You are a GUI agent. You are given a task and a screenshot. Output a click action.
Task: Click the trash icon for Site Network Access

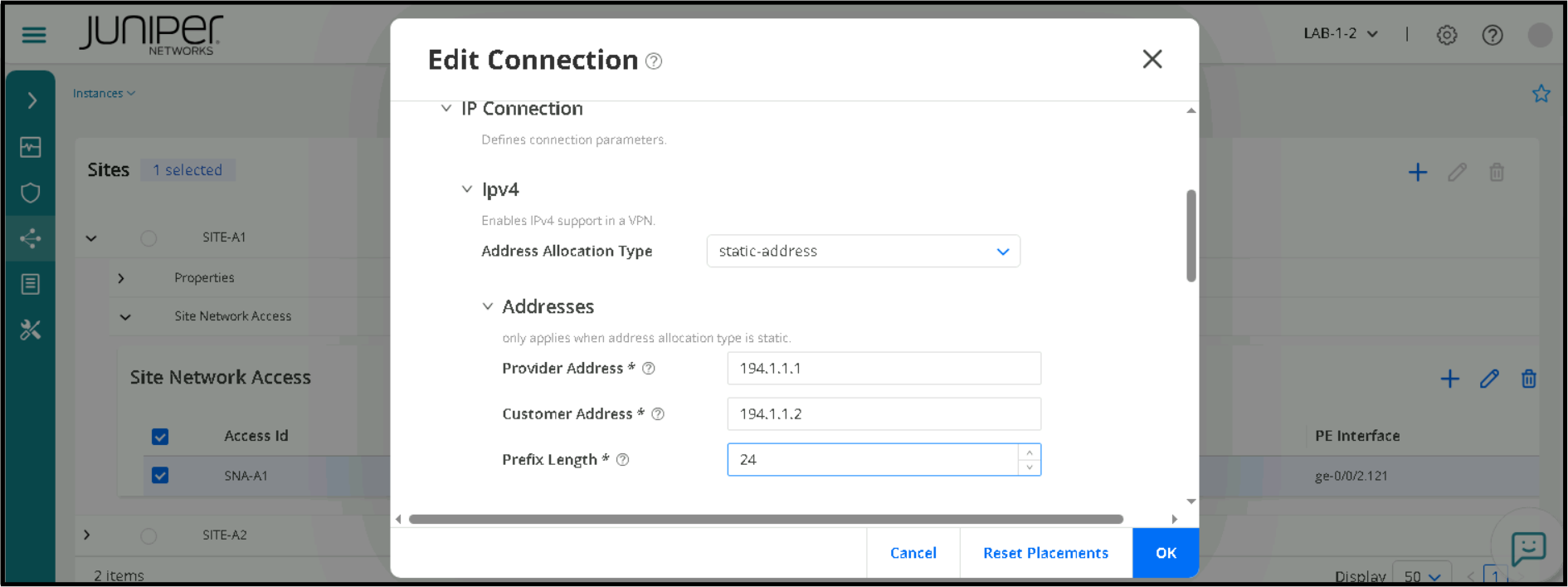click(1528, 379)
